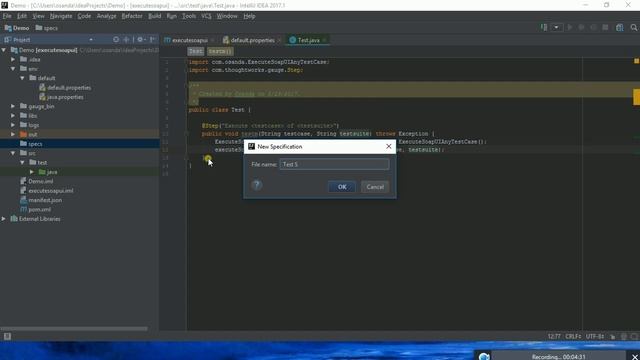640x360 pixels.
Task: Collapse the Demo [executesoapui] root node
Action: tap(4, 50)
